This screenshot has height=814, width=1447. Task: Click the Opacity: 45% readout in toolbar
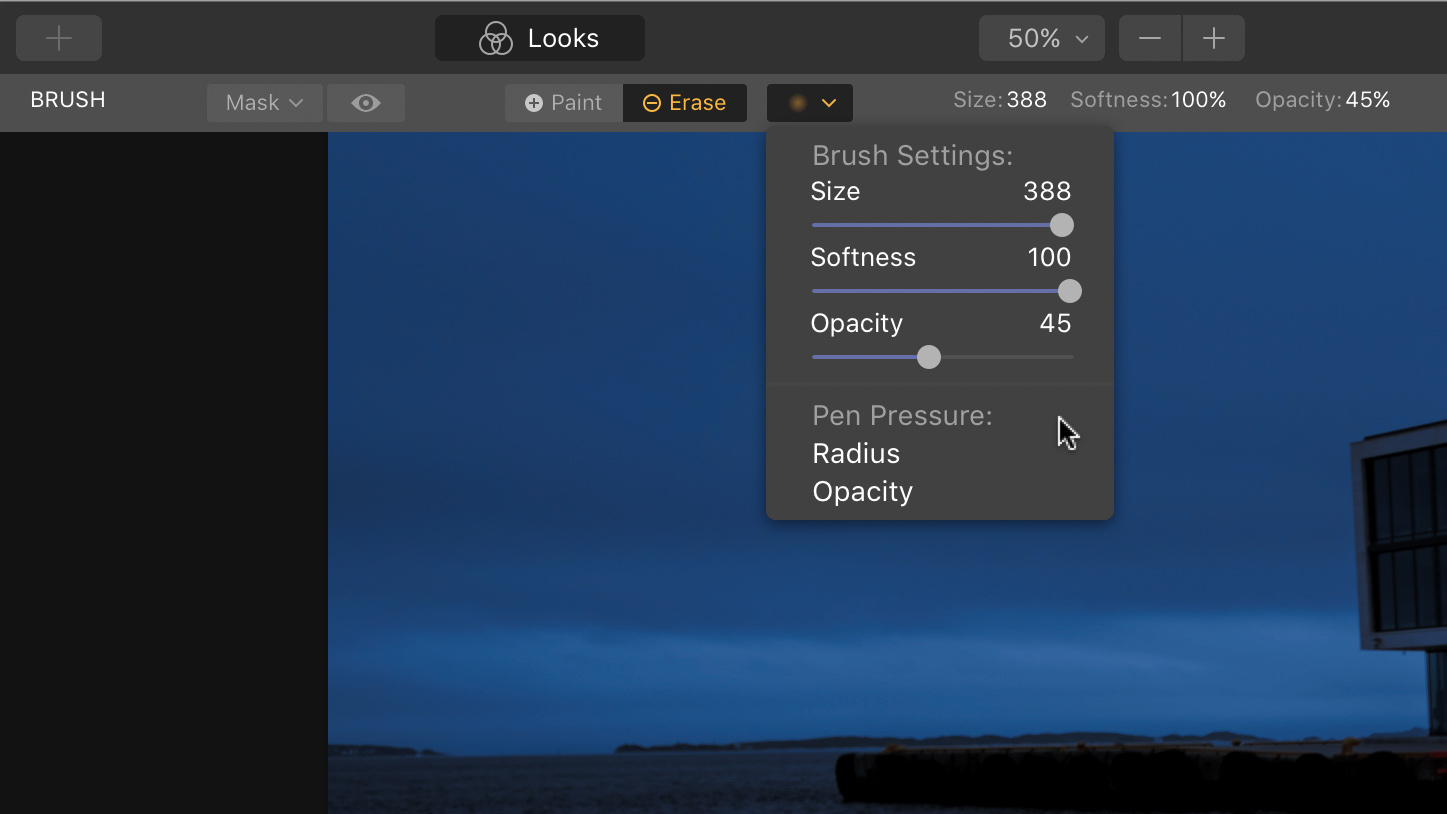(1323, 100)
